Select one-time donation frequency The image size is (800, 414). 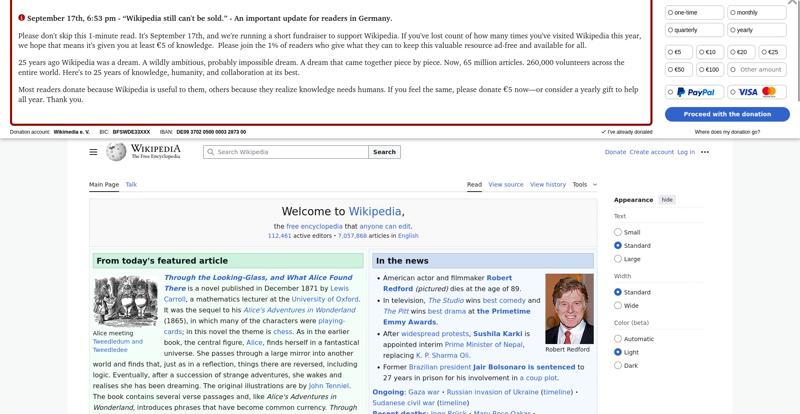click(x=694, y=12)
